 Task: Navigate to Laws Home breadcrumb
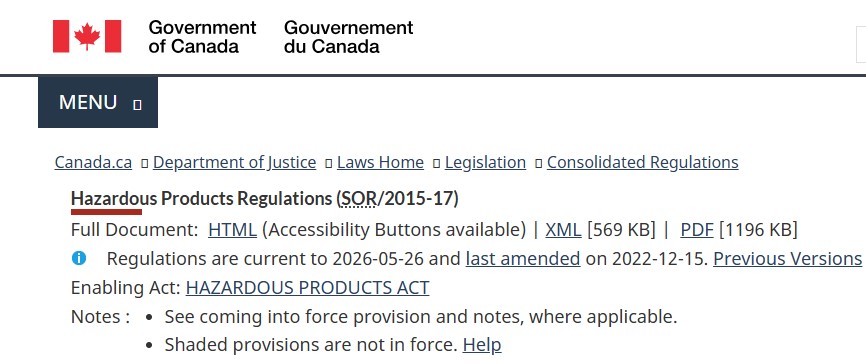pyautogui.click(x=381, y=162)
